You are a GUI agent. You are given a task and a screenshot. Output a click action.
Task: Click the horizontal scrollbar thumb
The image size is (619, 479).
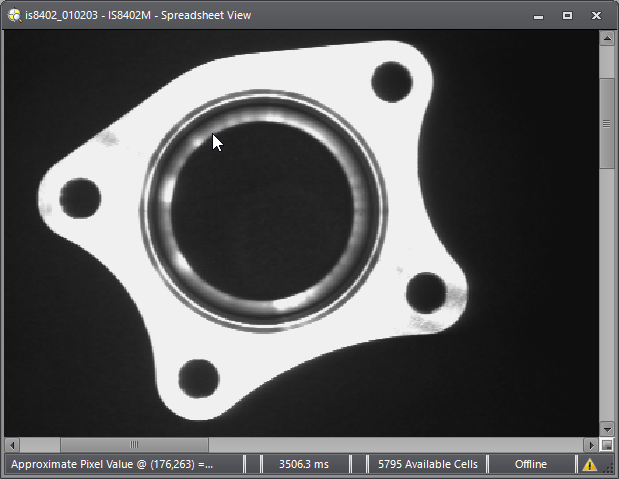134,444
